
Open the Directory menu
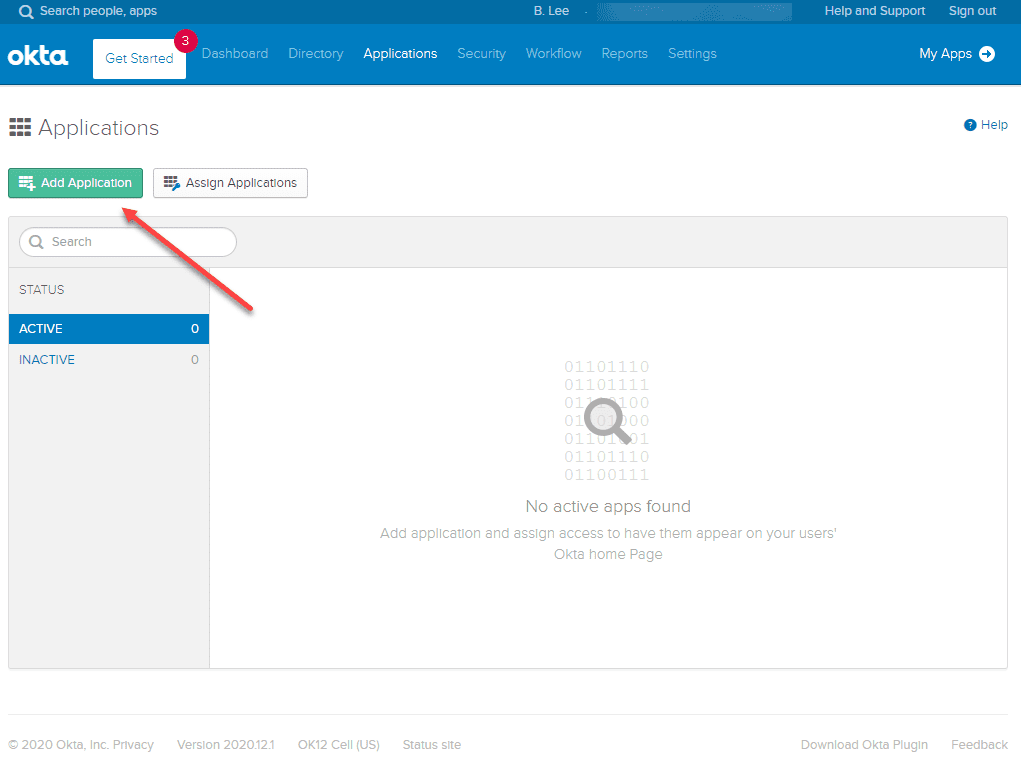[x=316, y=54]
